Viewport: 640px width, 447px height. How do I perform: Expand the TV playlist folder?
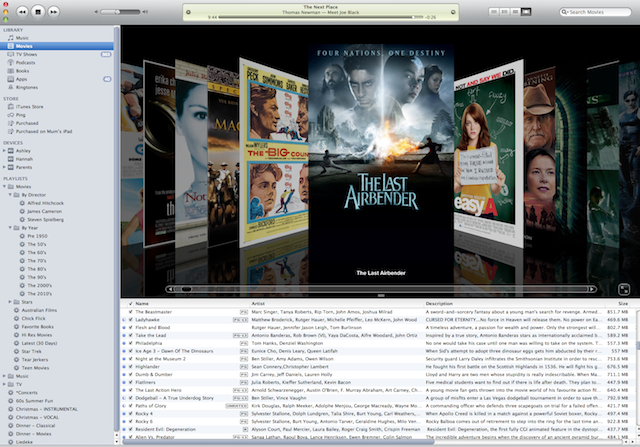coord(4,384)
